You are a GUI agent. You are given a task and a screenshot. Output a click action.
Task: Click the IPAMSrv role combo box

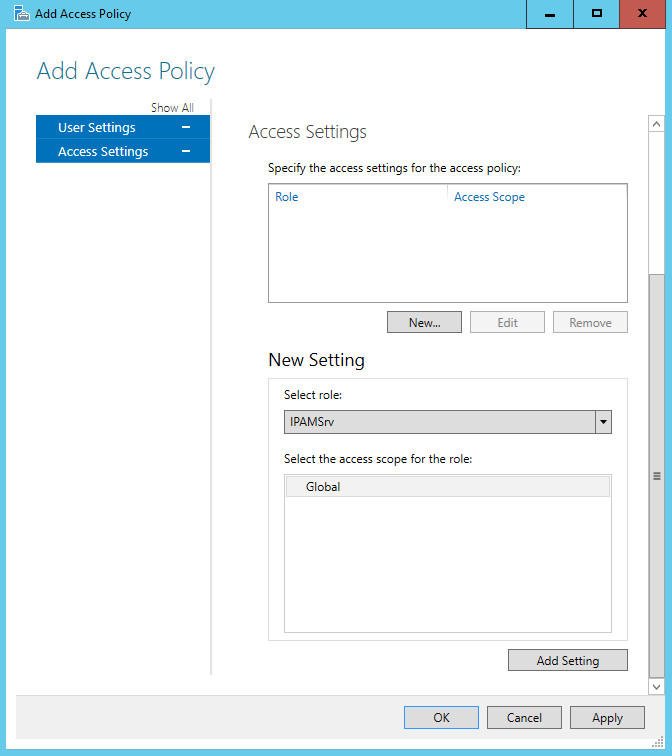point(447,422)
